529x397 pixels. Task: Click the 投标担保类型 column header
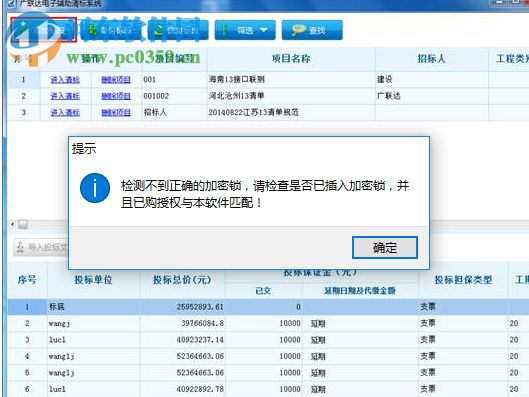pos(463,280)
